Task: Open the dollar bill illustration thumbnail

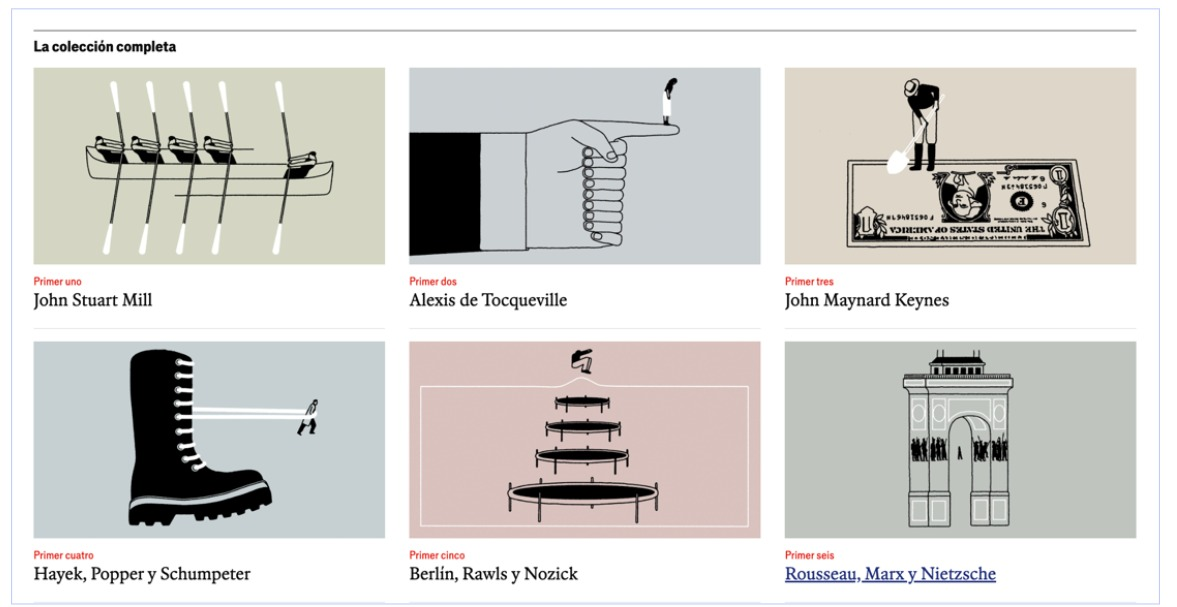Action: 960,166
